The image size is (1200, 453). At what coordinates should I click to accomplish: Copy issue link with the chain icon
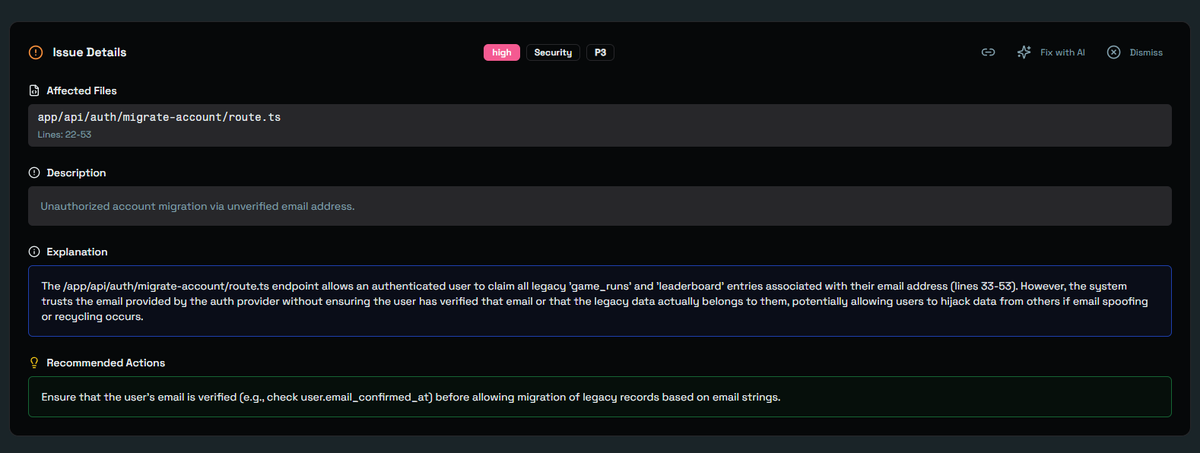pyautogui.click(x=988, y=52)
